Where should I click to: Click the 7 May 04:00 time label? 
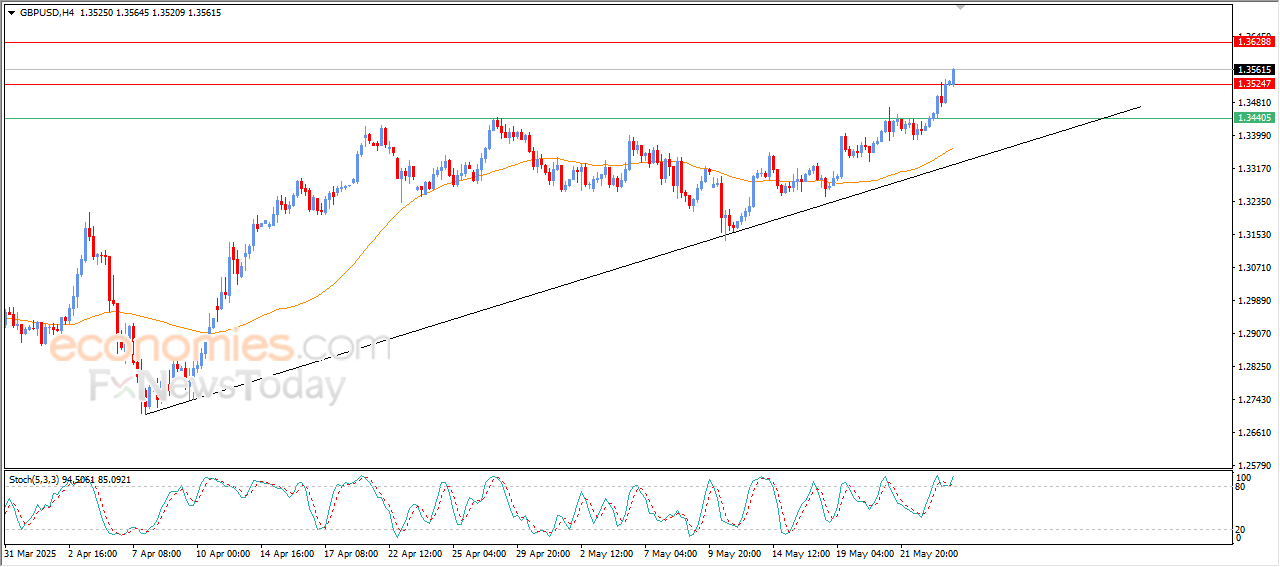[x=670, y=553]
